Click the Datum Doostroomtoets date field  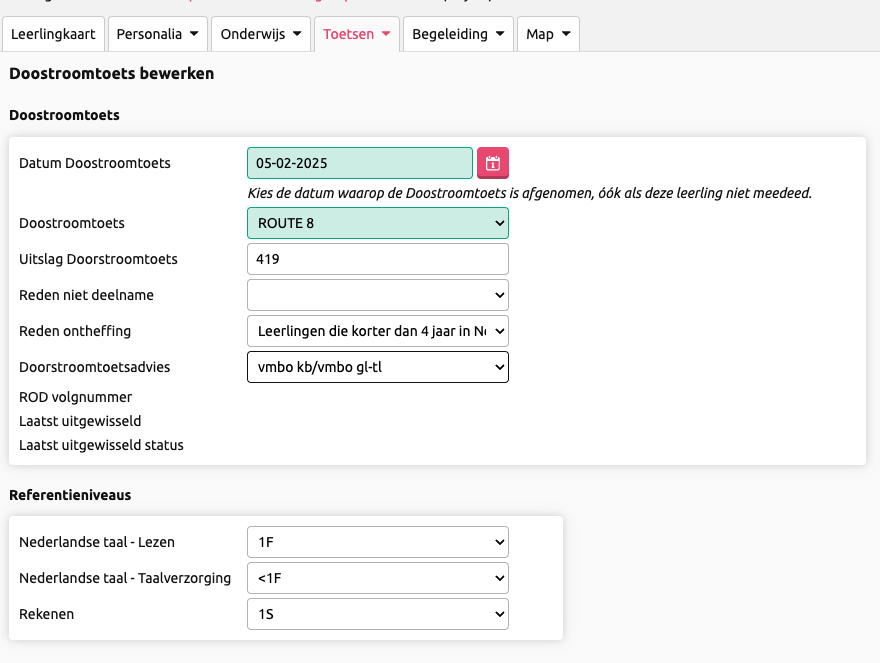coord(360,163)
